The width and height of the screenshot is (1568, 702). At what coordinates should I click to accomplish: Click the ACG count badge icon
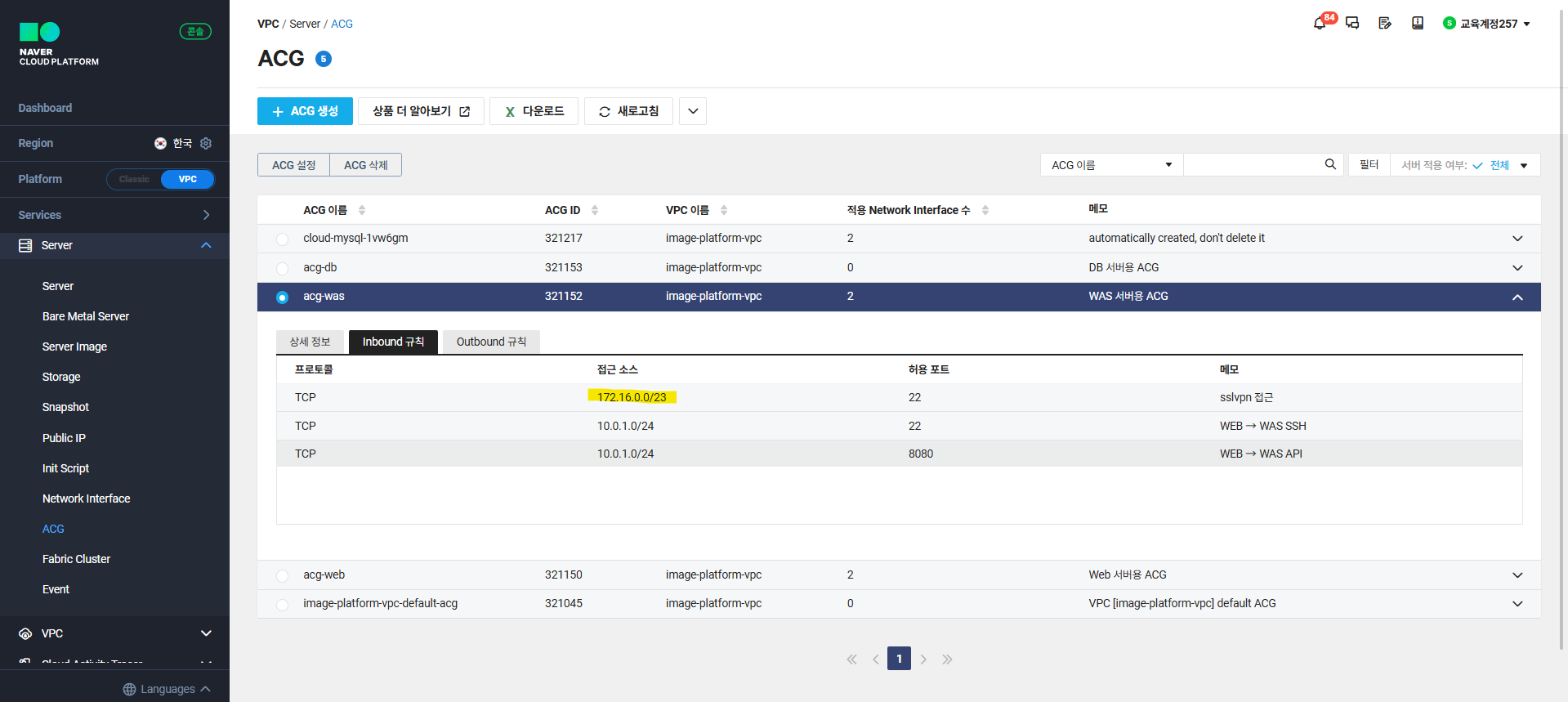pos(324,59)
